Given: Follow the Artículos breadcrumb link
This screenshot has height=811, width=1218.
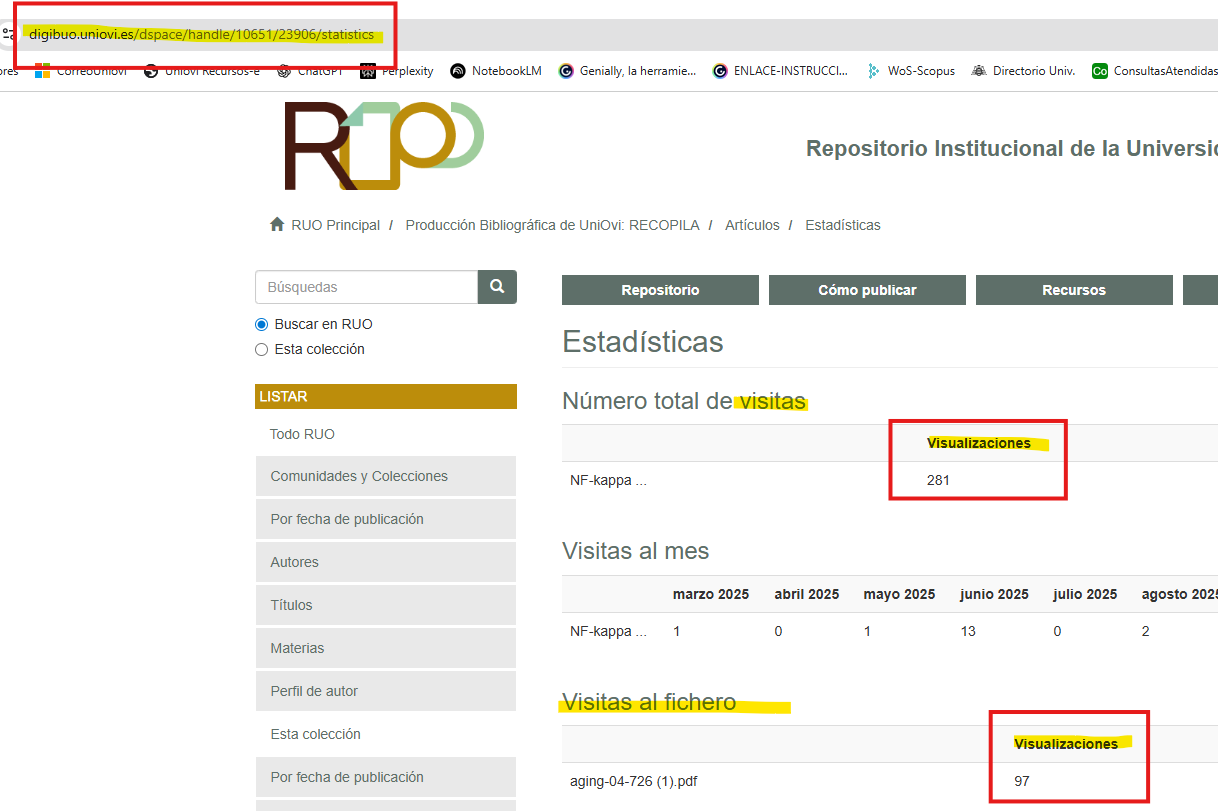Looking at the screenshot, I should tap(752, 225).
